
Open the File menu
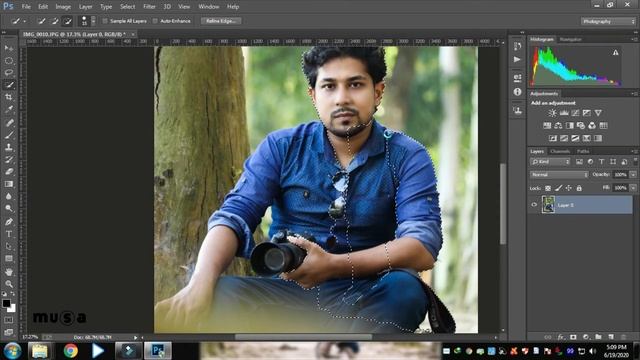pos(26,7)
